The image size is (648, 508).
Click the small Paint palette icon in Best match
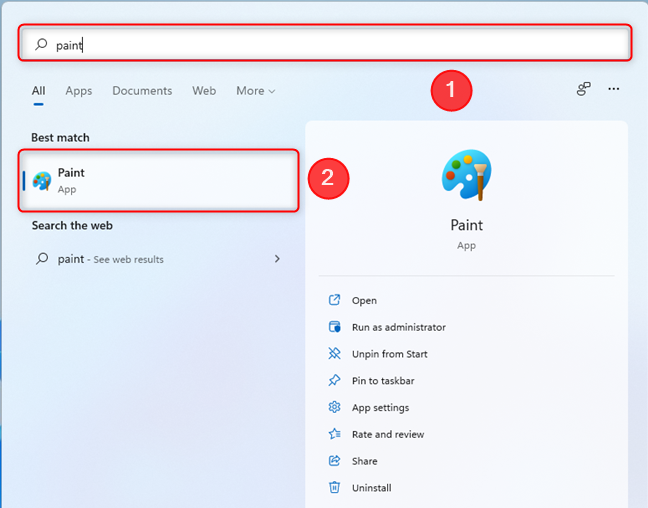pos(42,181)
